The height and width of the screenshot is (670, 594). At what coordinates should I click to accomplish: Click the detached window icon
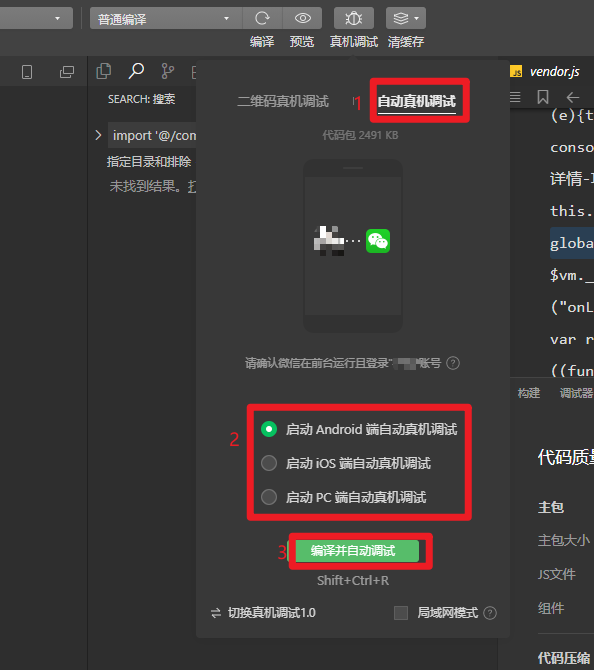[67, 72]
